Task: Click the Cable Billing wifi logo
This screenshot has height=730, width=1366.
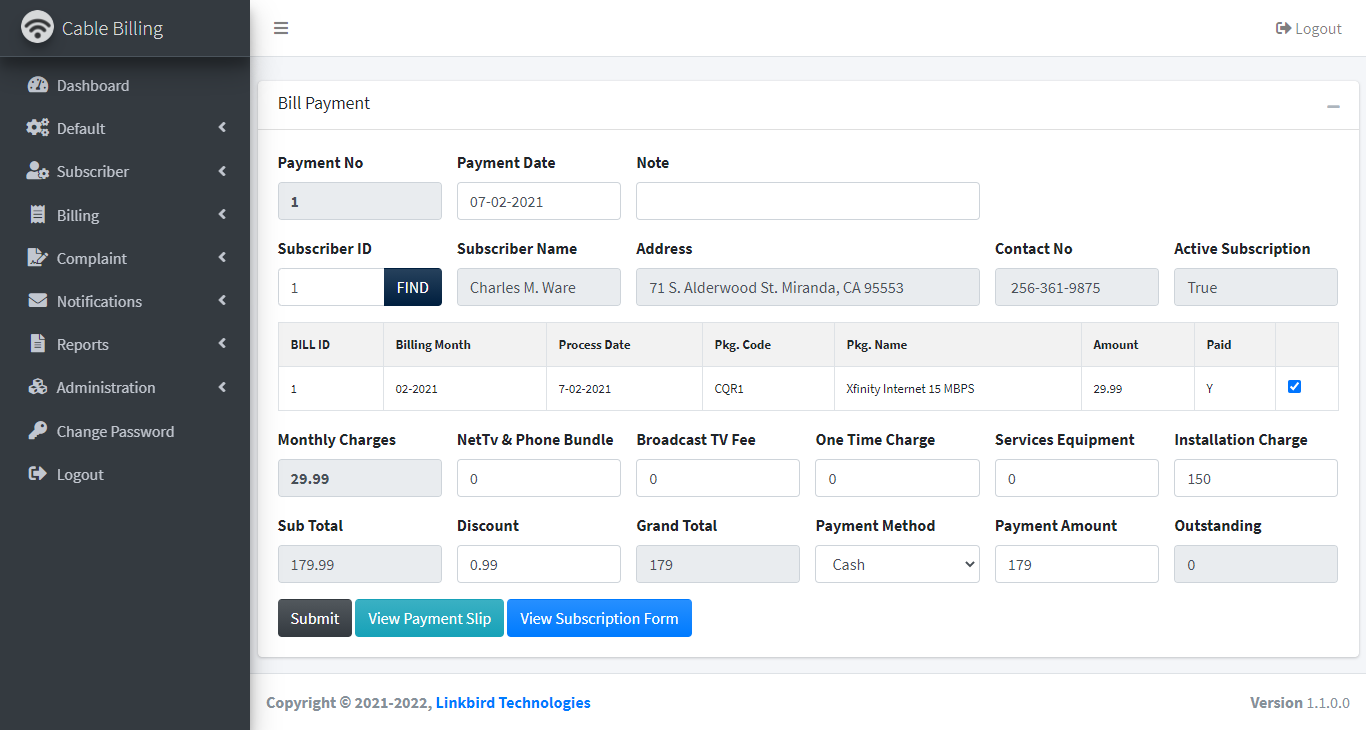Action: [x=38, y=27]
